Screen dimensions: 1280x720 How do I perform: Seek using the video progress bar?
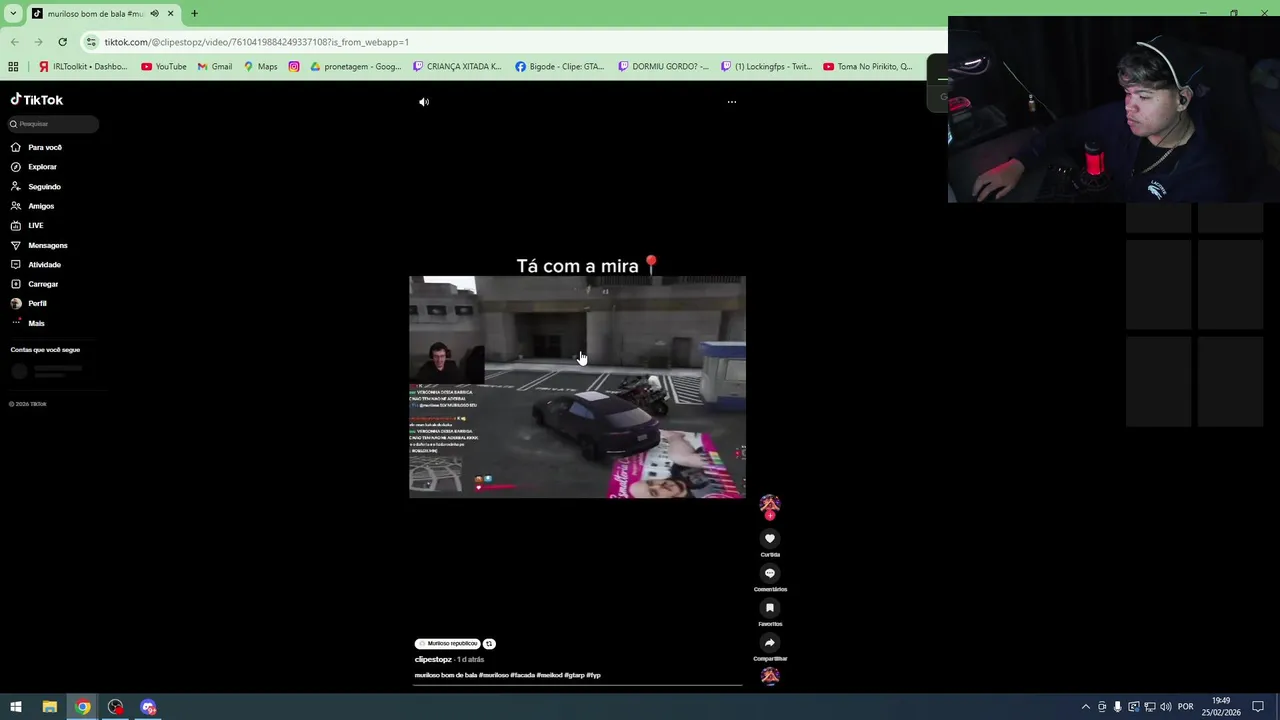pyautogui.click(x=578, y=686)
